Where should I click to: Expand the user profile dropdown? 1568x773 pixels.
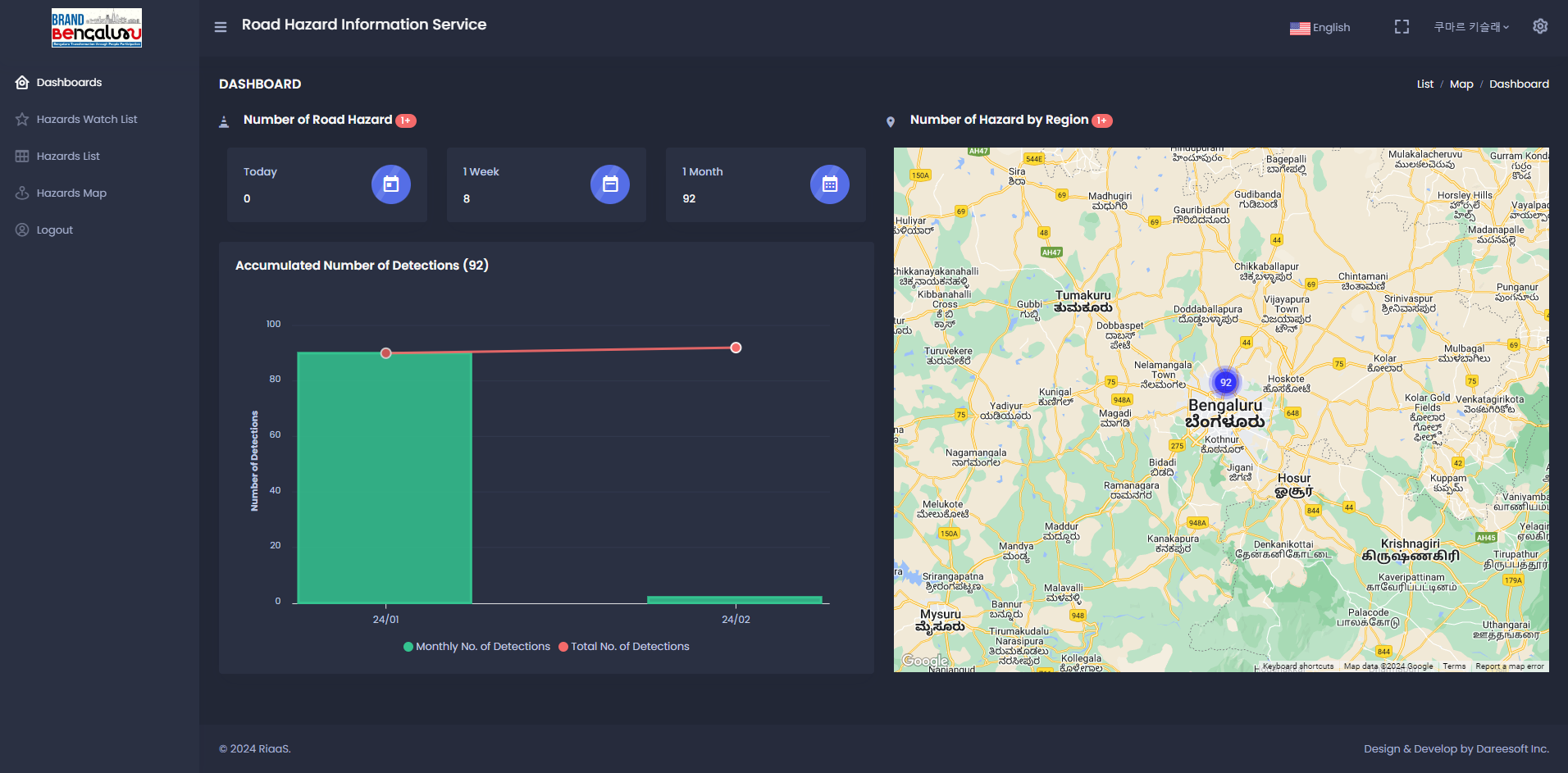tap(1470, 27)
